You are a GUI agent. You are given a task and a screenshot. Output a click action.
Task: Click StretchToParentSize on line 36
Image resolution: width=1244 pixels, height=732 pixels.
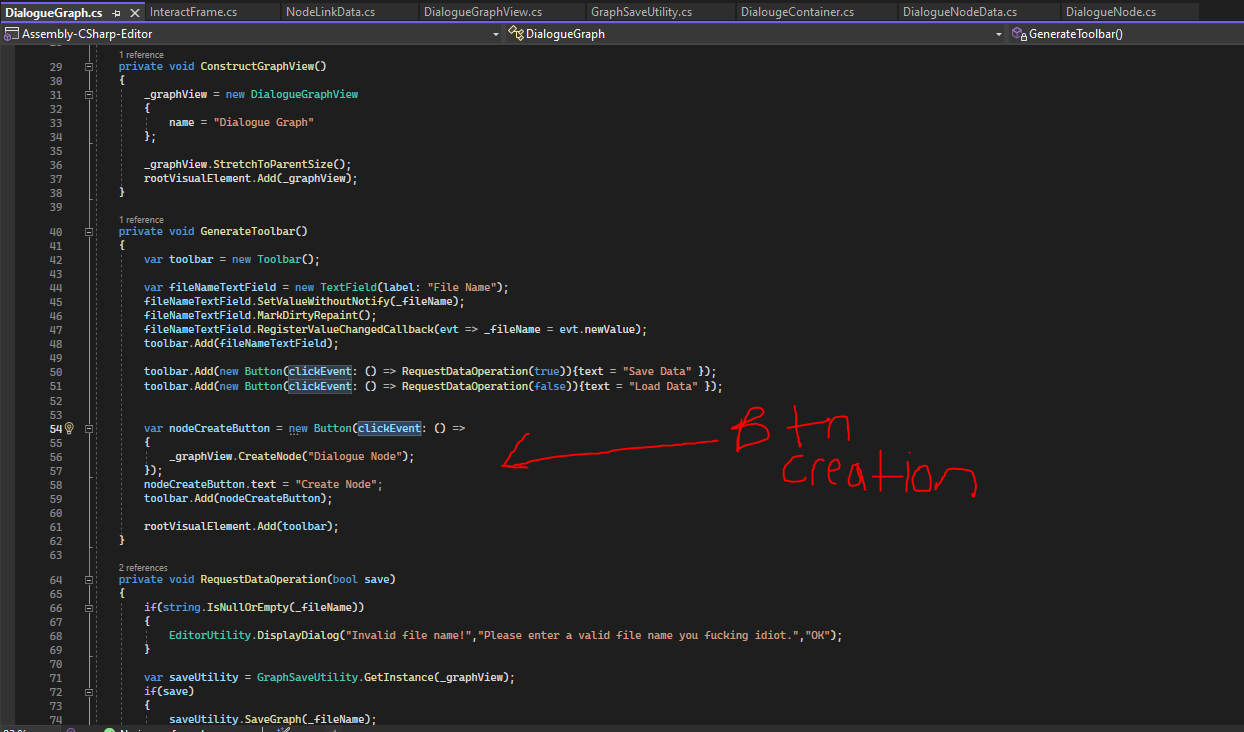pyautogui.click(x=274, y=164)
